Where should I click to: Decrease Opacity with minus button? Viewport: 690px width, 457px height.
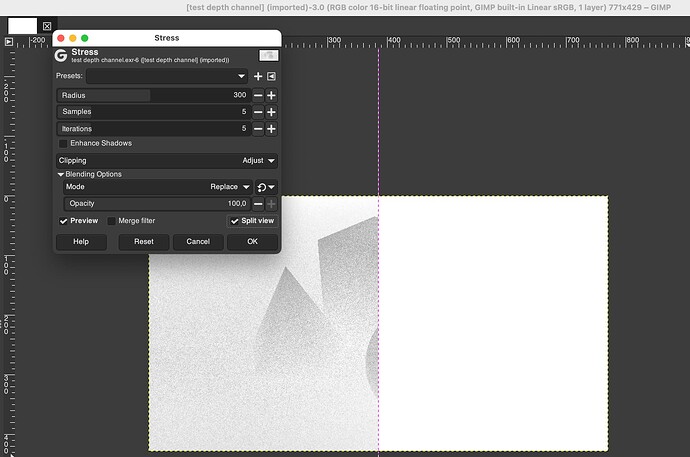(258, 204)
